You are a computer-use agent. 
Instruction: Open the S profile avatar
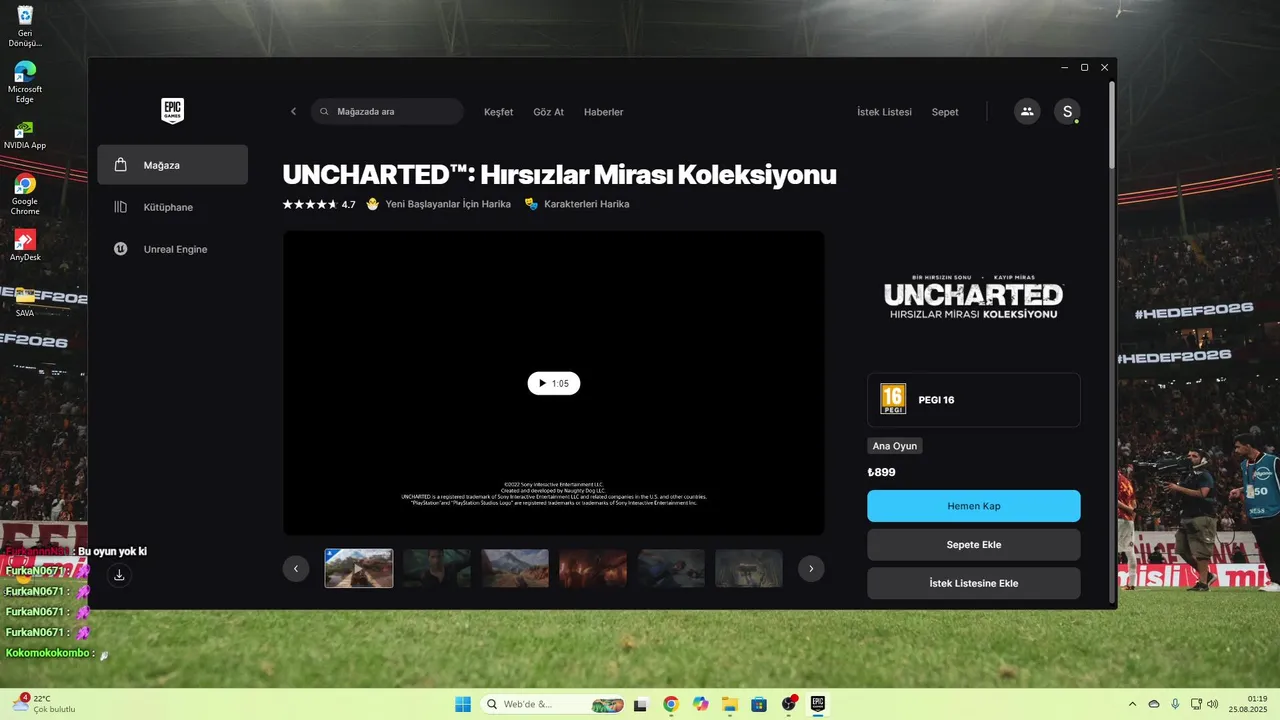click(x=1067, y=112)
